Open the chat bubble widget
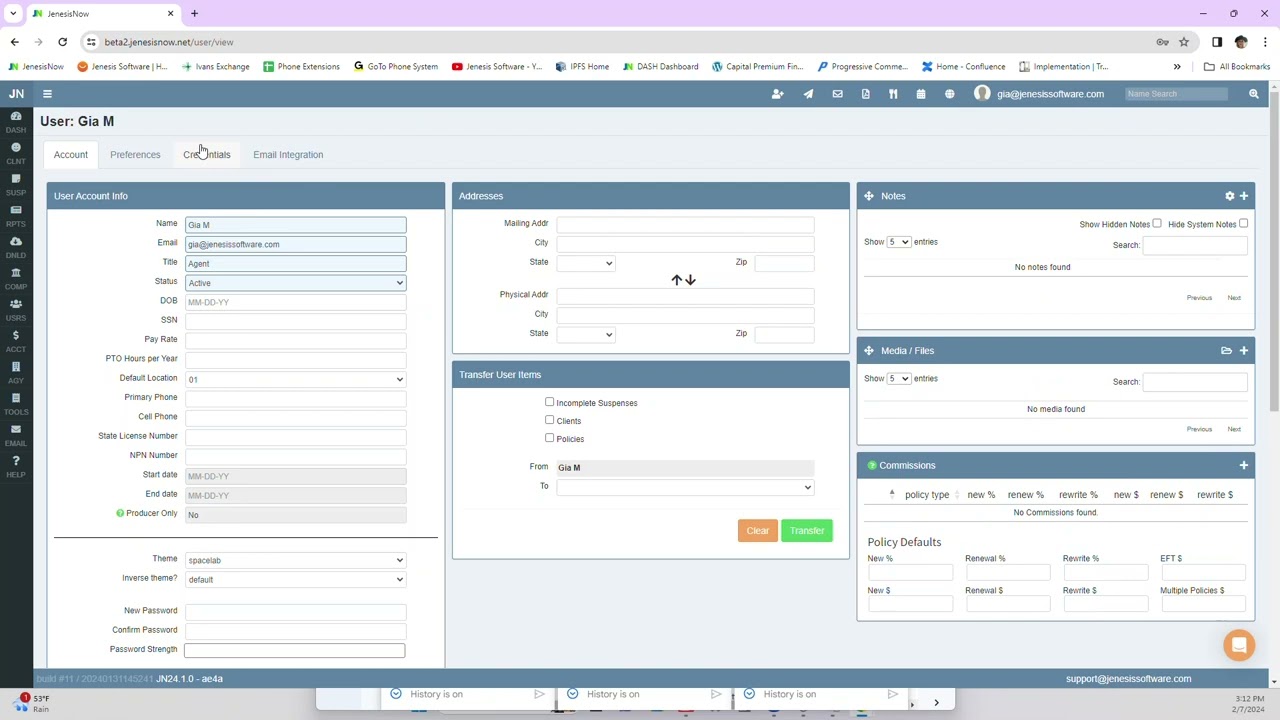This screenshot has width=1280, height=720. pos(1239,646)
